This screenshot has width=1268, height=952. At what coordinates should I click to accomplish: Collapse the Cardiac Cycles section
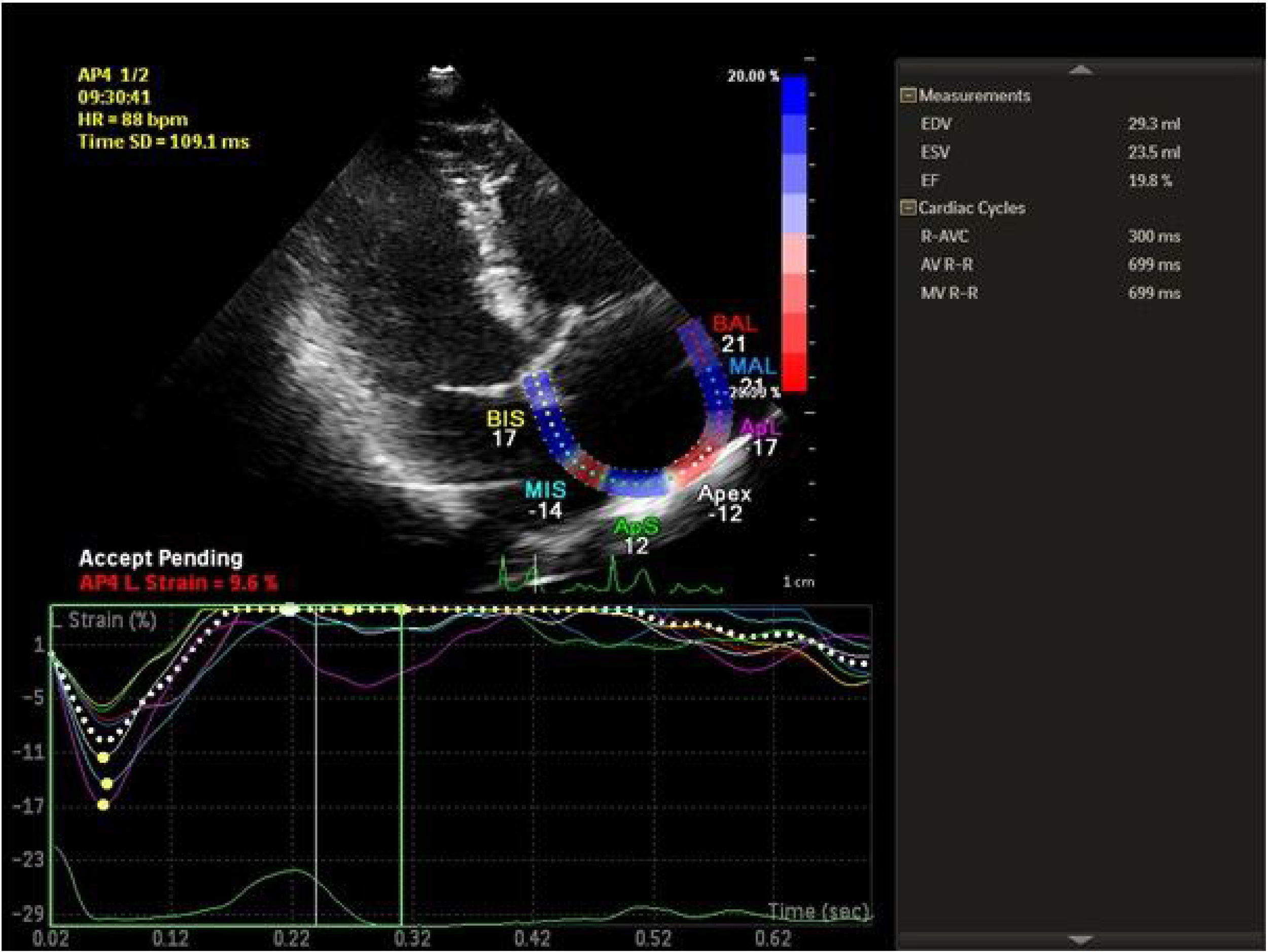click(x=907, y=207)
